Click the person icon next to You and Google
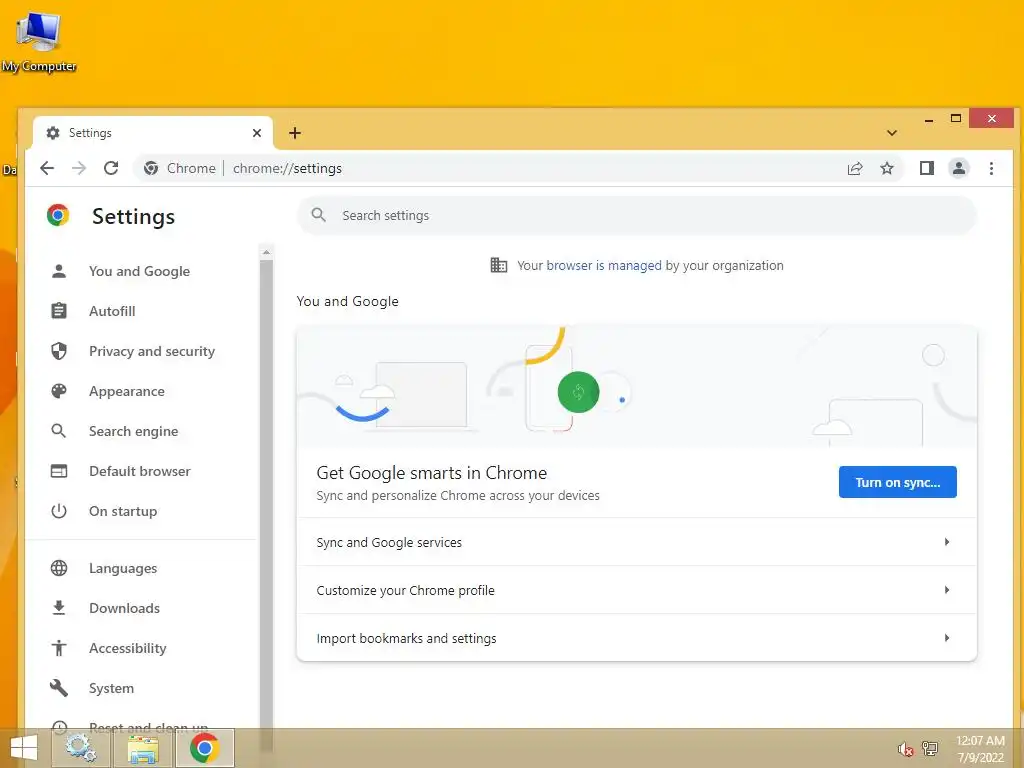The width and height of the screenshot is (1024, 768). 59,271
